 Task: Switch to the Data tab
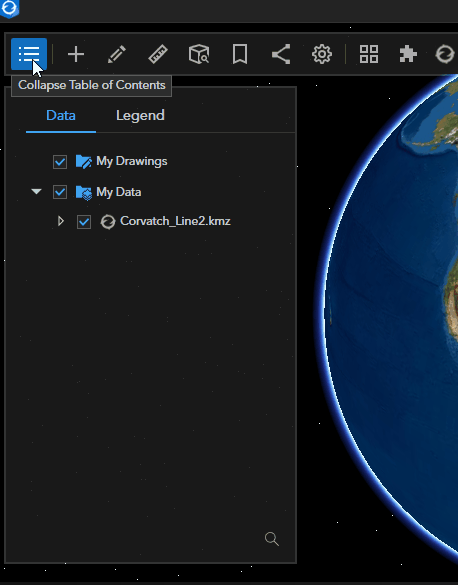[61, 115]
